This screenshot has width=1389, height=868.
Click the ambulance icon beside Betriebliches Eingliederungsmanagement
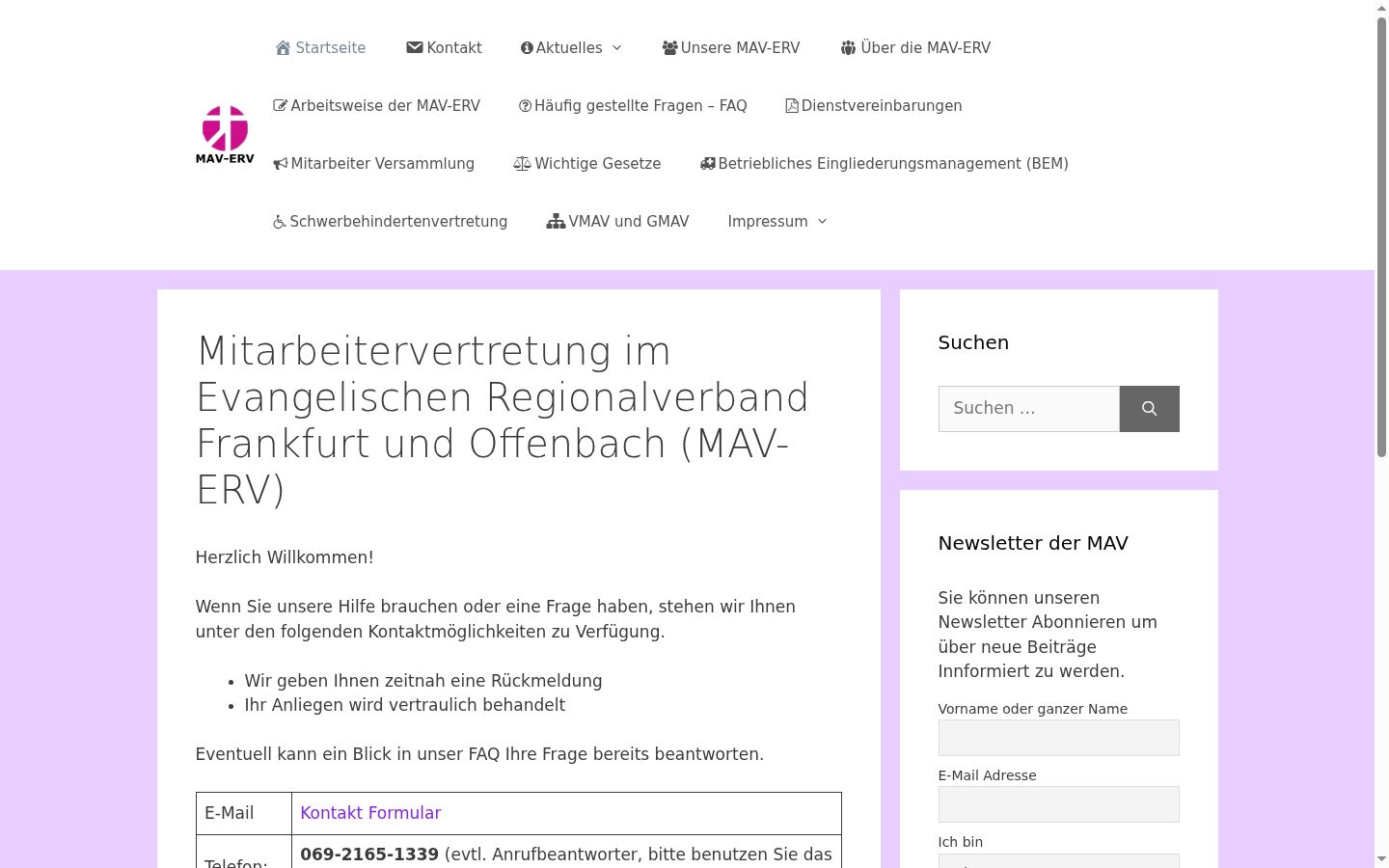[x=708, y=164]
